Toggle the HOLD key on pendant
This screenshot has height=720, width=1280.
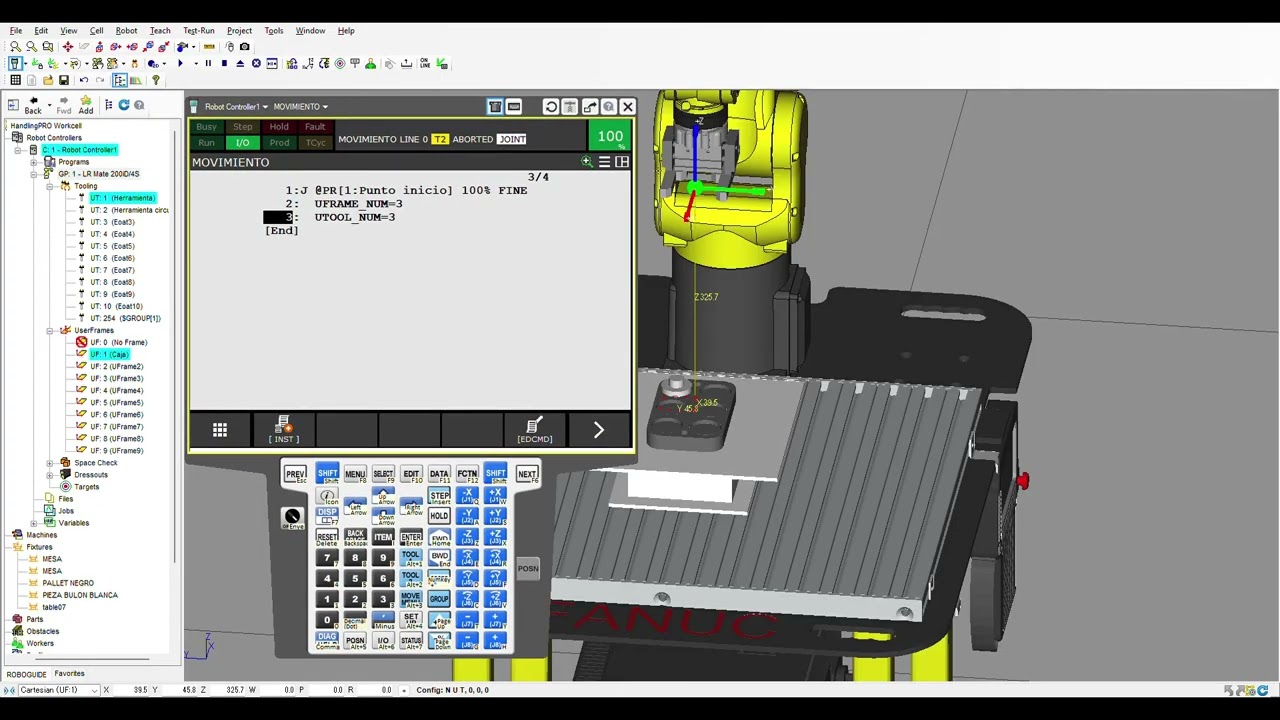tap(439, 516)
